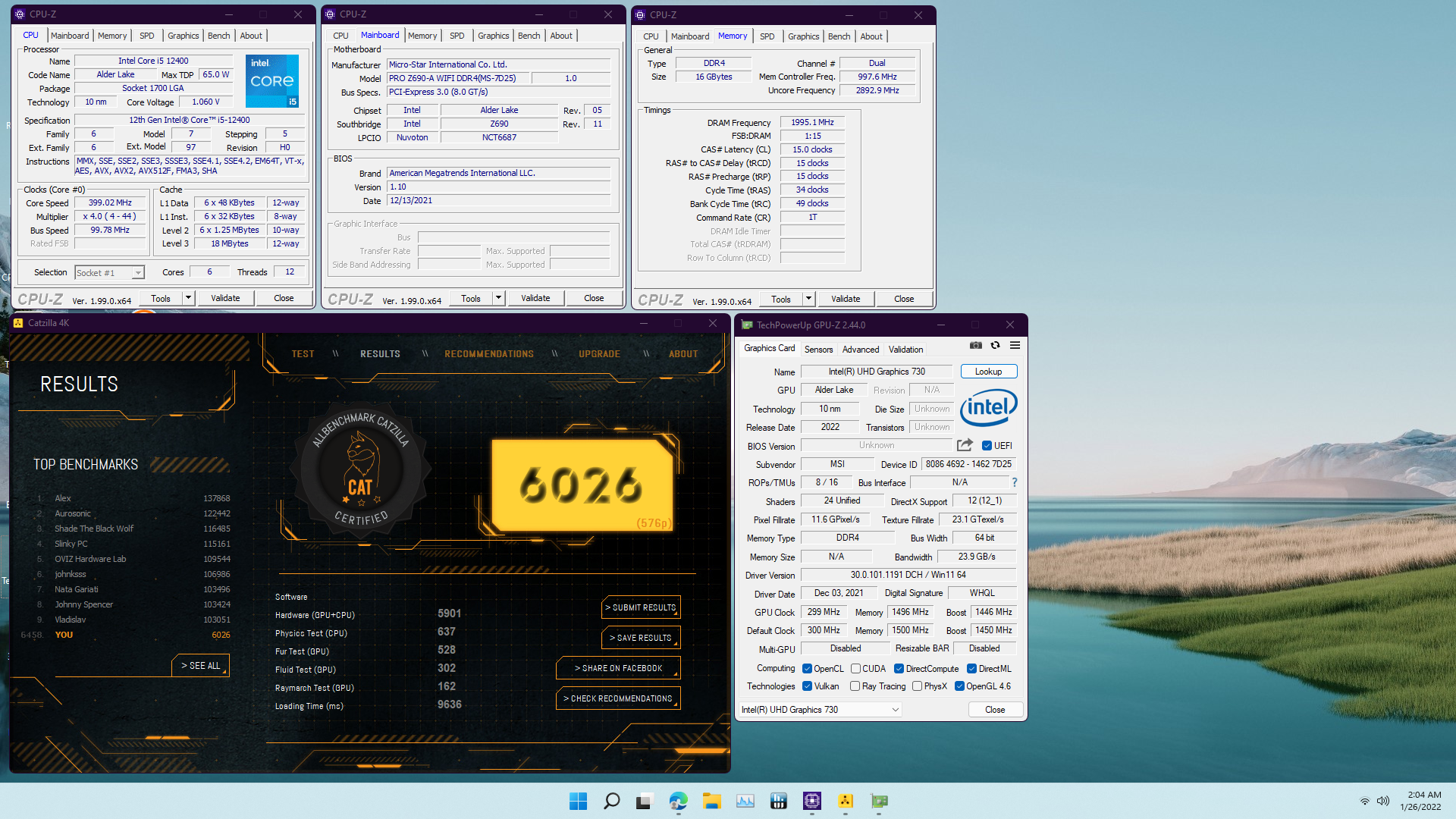
Task: Open Graphics tab in Mainboard CPU-Z window
Action: 493,36
